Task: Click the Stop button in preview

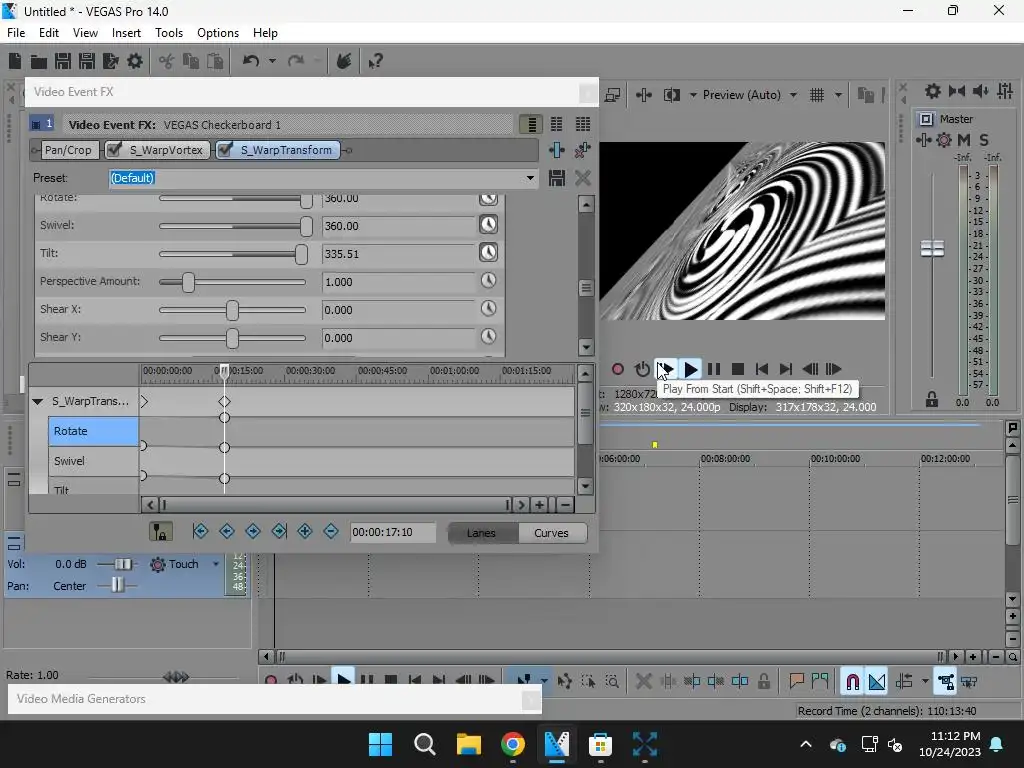Action: click(x=738, y=369)
